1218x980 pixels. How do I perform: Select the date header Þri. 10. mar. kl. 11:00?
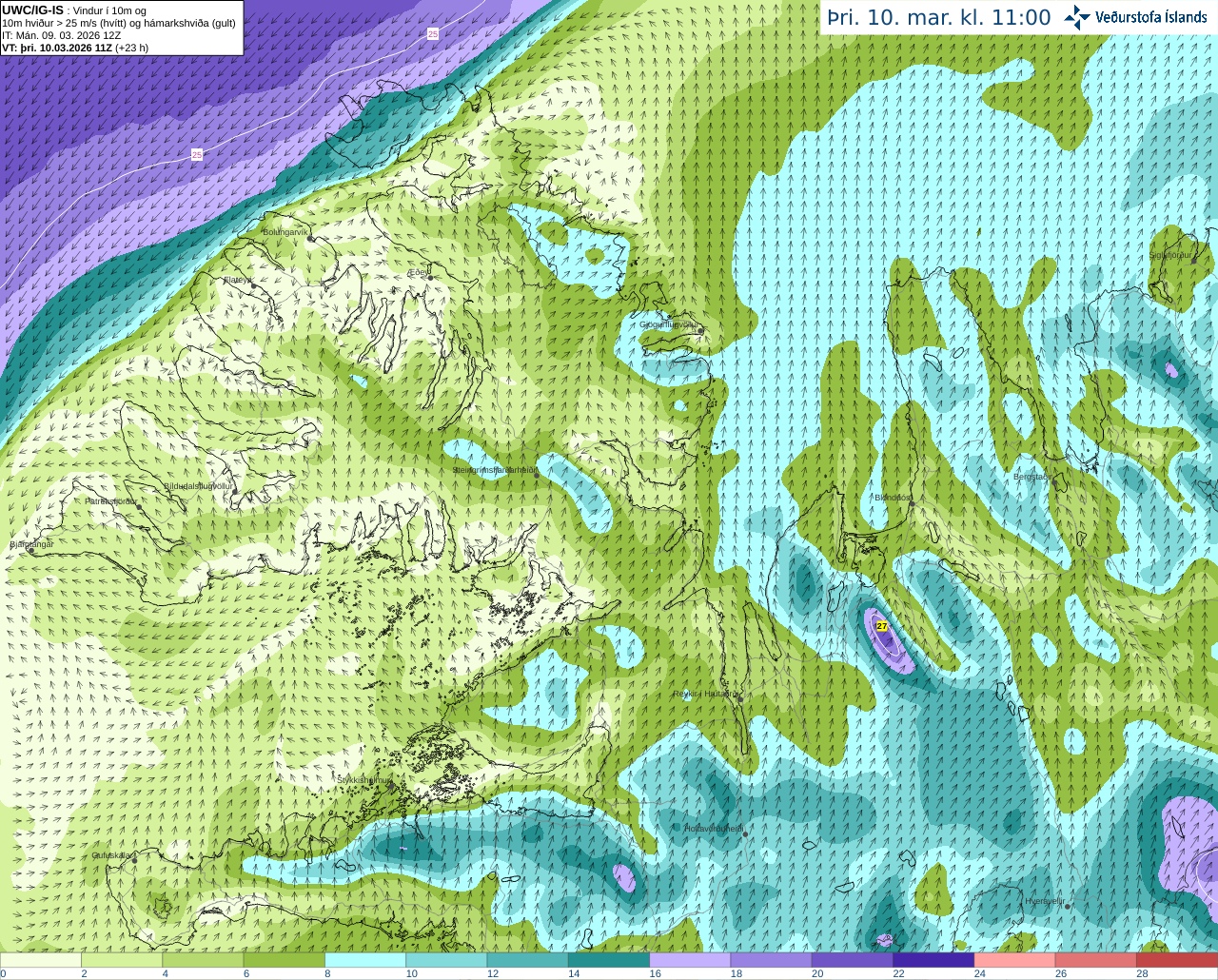click(939, 18)
